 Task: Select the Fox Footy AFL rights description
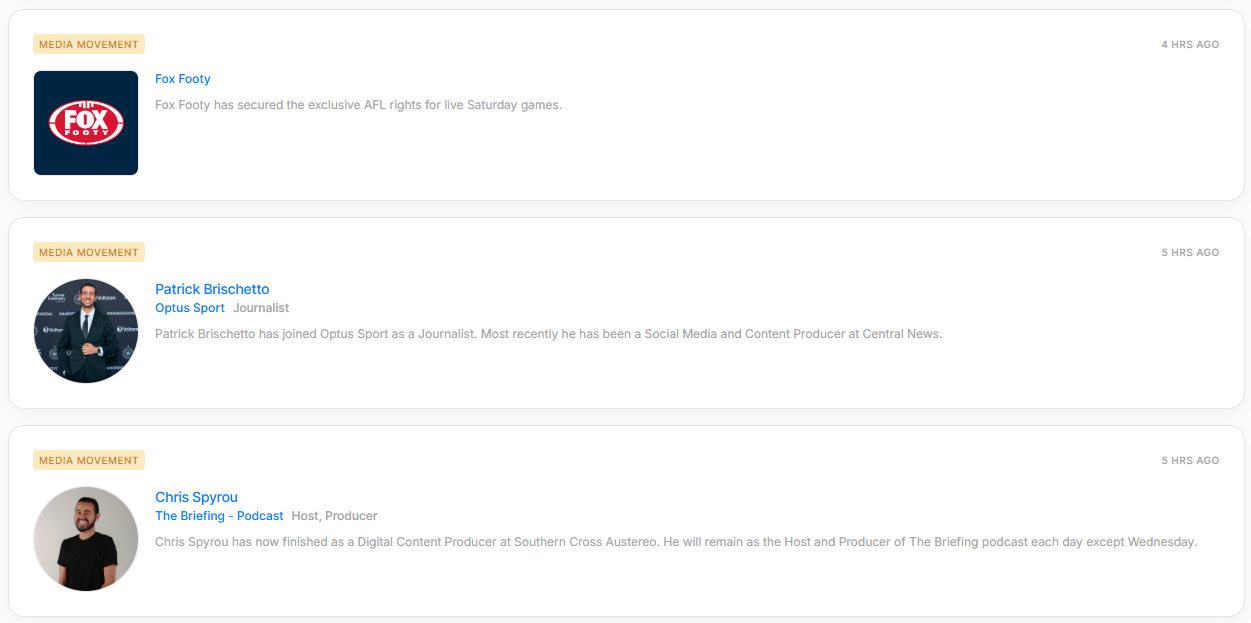[358, 105]
